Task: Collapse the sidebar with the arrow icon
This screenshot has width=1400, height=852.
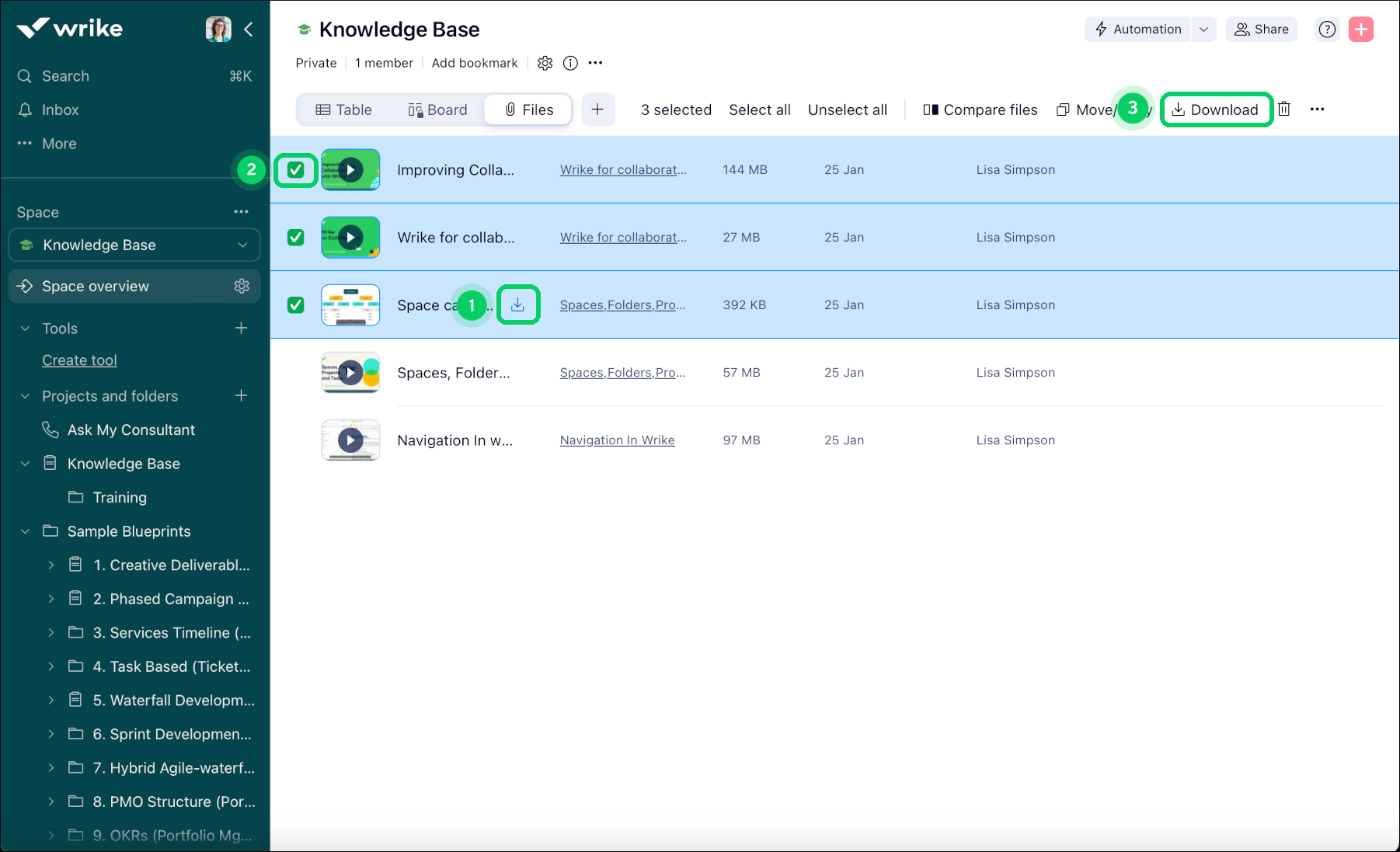Action: (x=249, y=30)
